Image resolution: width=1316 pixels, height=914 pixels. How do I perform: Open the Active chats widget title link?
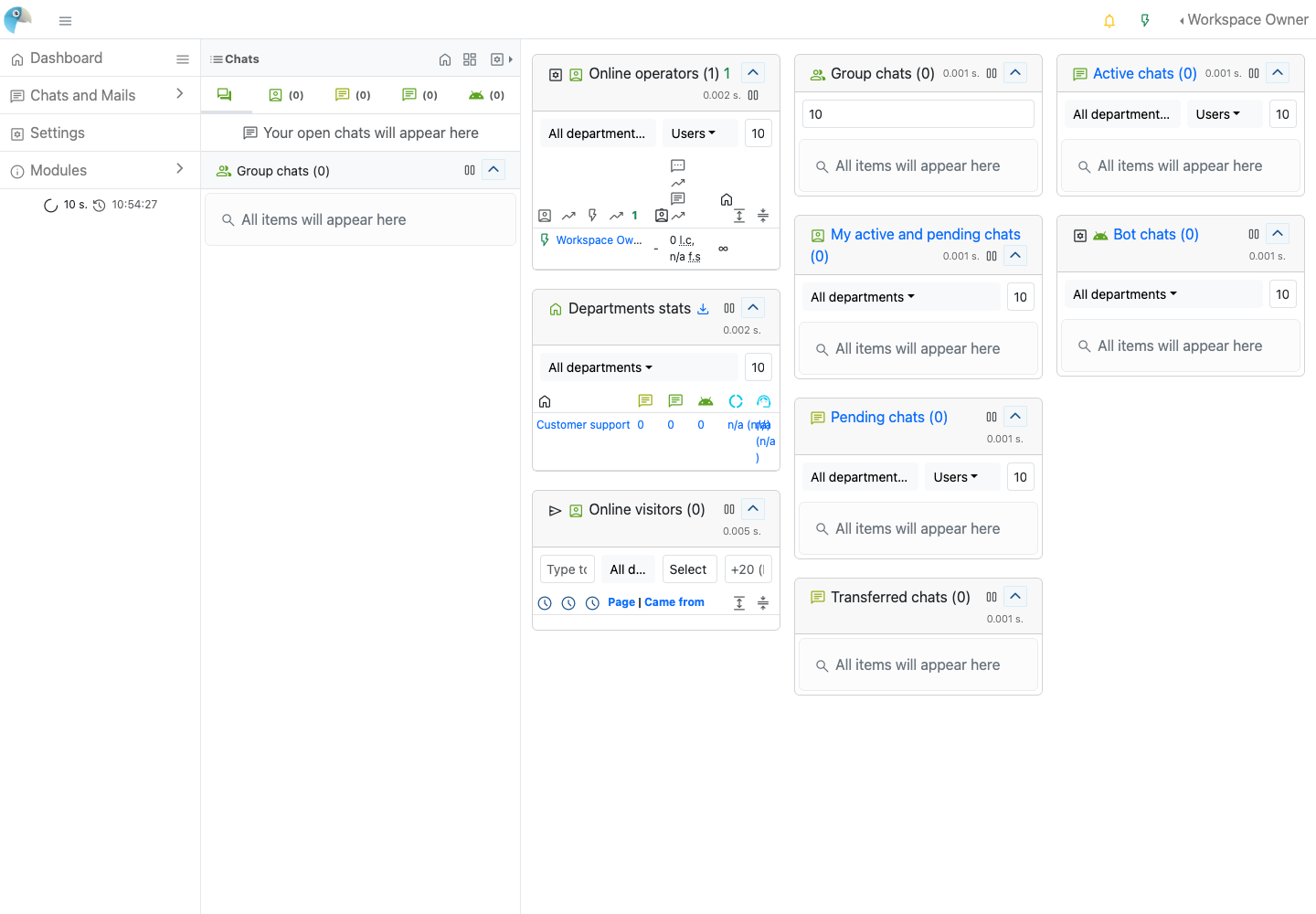pos(1145,74)
